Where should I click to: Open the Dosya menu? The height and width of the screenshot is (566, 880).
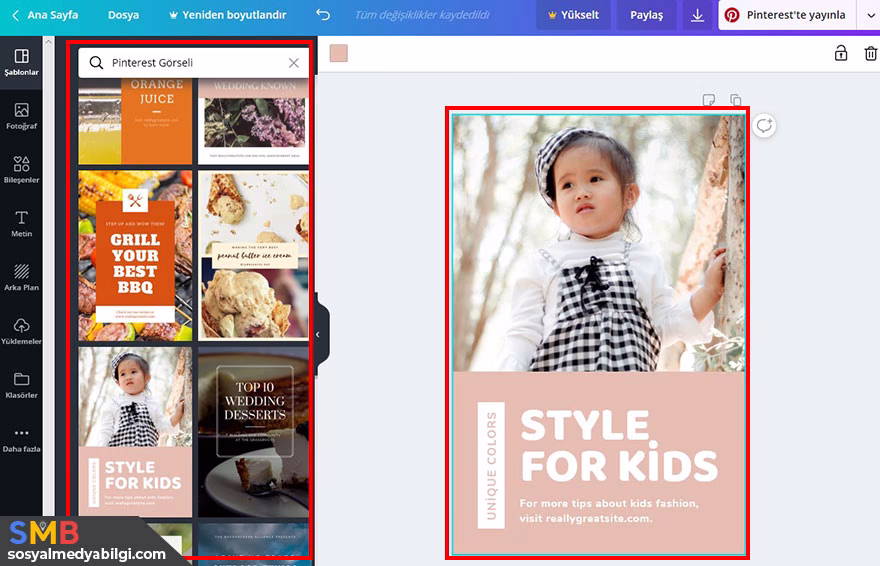123,15
